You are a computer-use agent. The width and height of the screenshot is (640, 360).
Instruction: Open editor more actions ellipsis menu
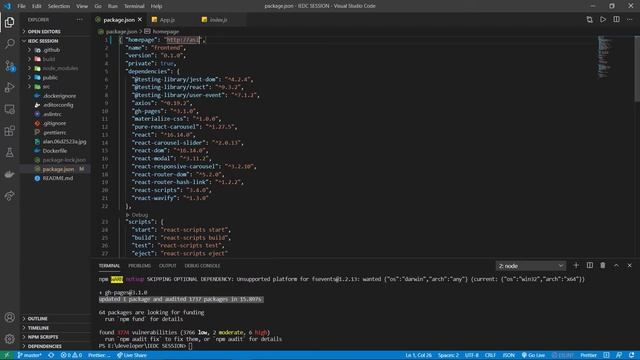click(630, 20)
